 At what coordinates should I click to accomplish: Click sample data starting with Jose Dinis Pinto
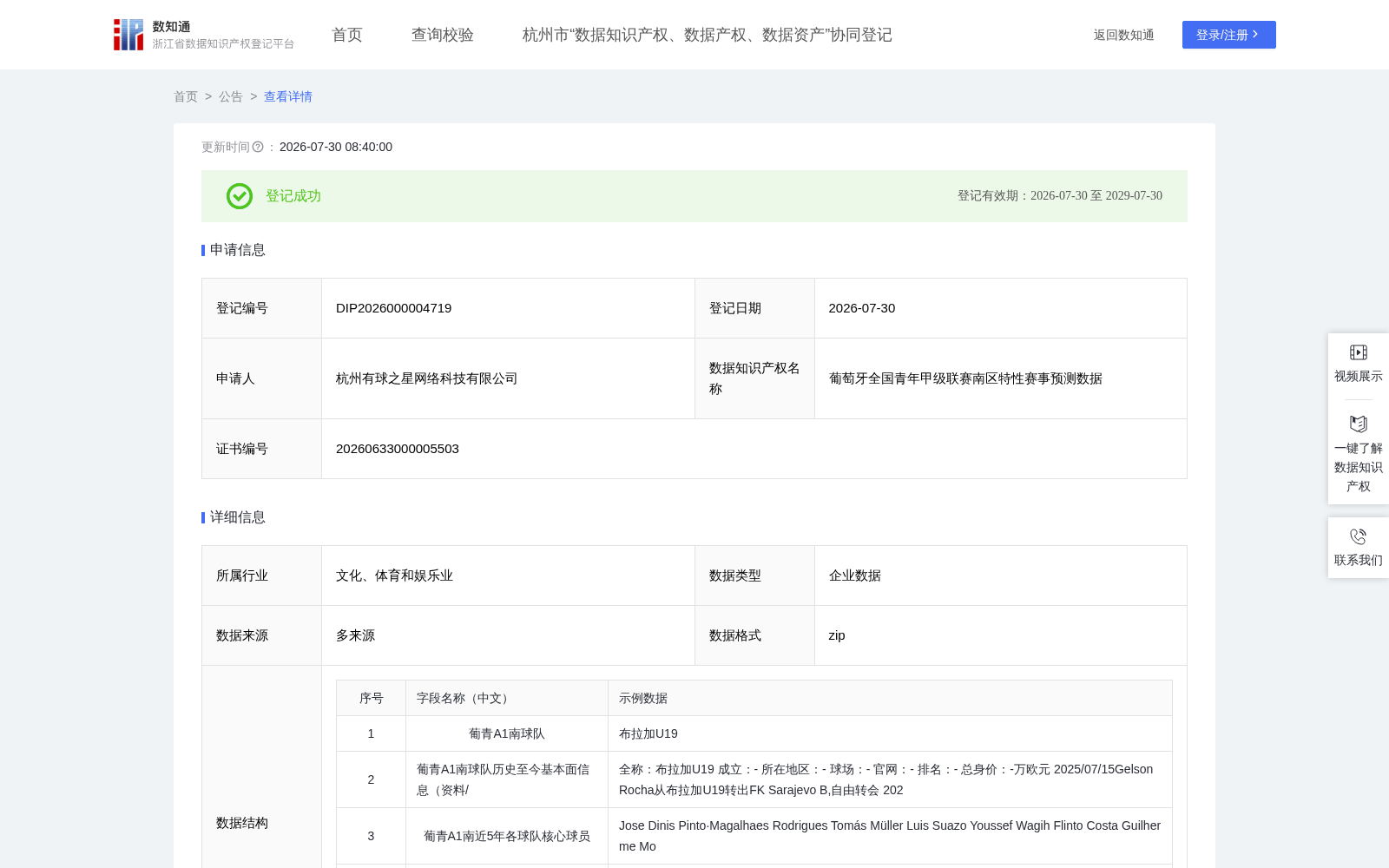(x=890, y=836)
